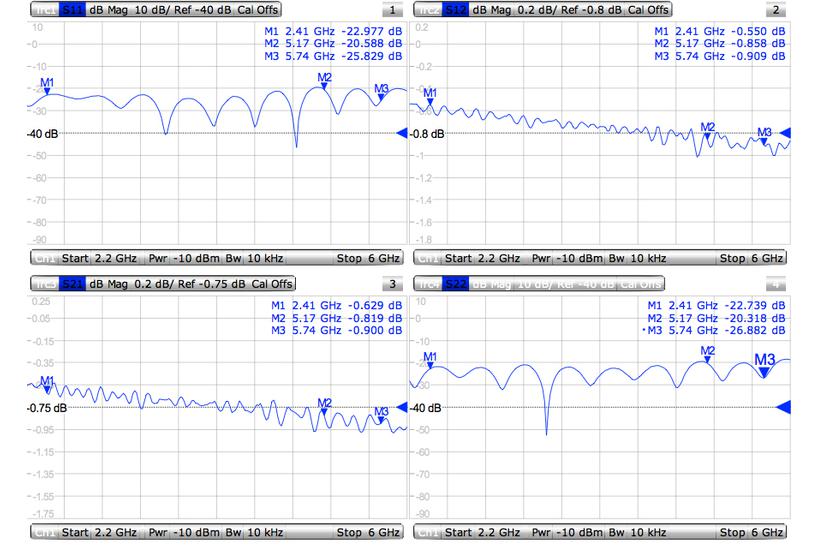Image resolution: width=825 pixels, height=550 pixels.
Task: Click readout 'M1 2.41 GHz -0.550 dB'
Action: click(x=720, y=31)
